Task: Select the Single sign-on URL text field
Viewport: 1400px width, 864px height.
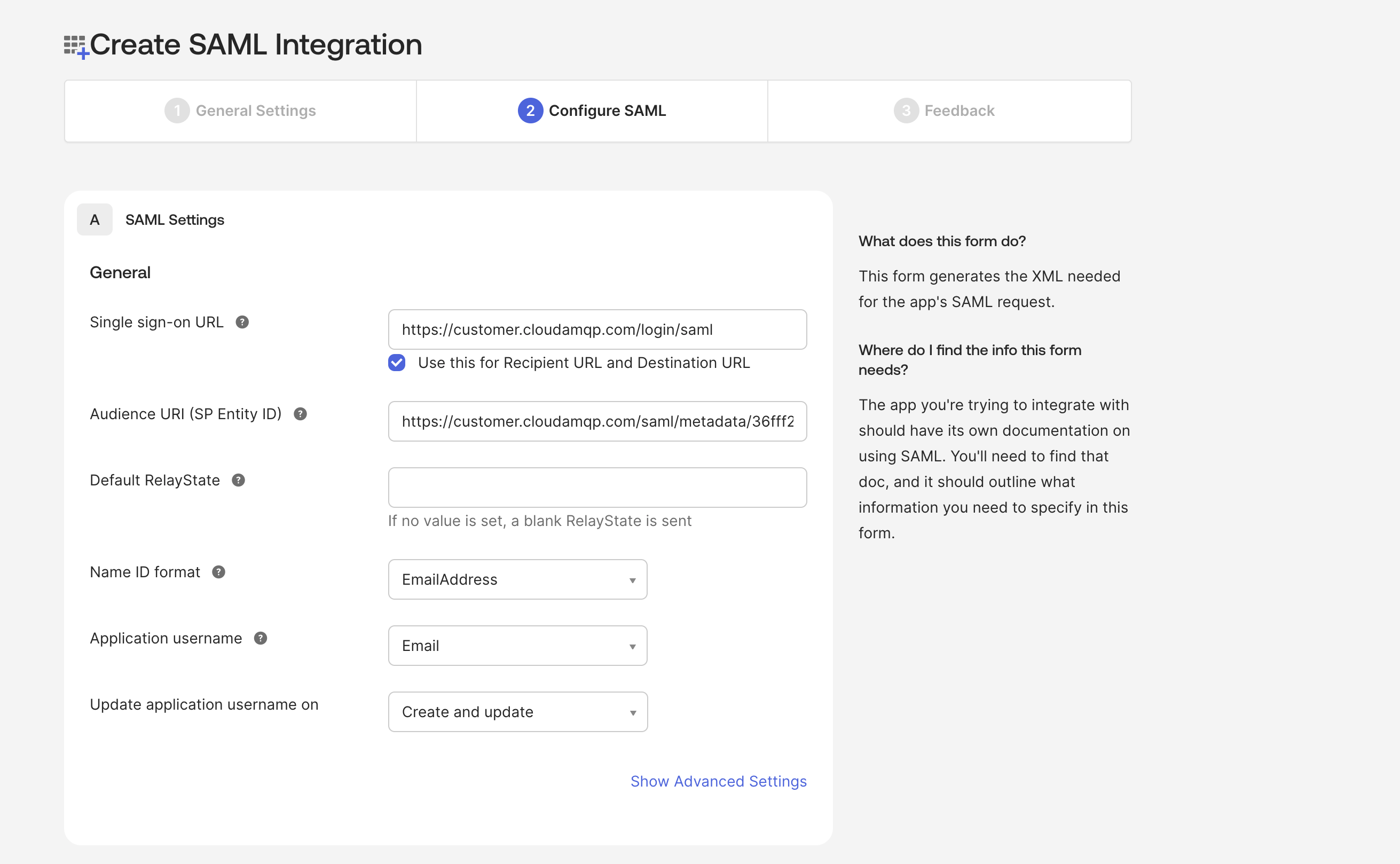Action: coord(597,329)
